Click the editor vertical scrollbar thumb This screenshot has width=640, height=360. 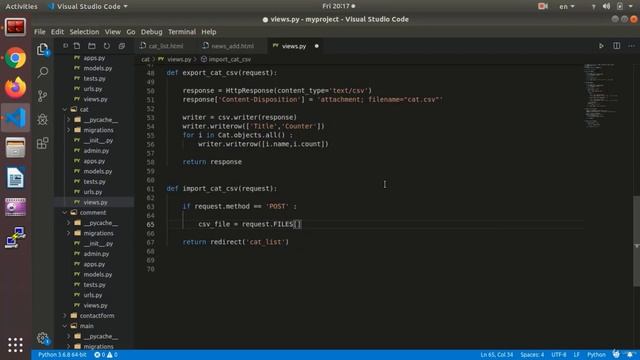(636, 241)
